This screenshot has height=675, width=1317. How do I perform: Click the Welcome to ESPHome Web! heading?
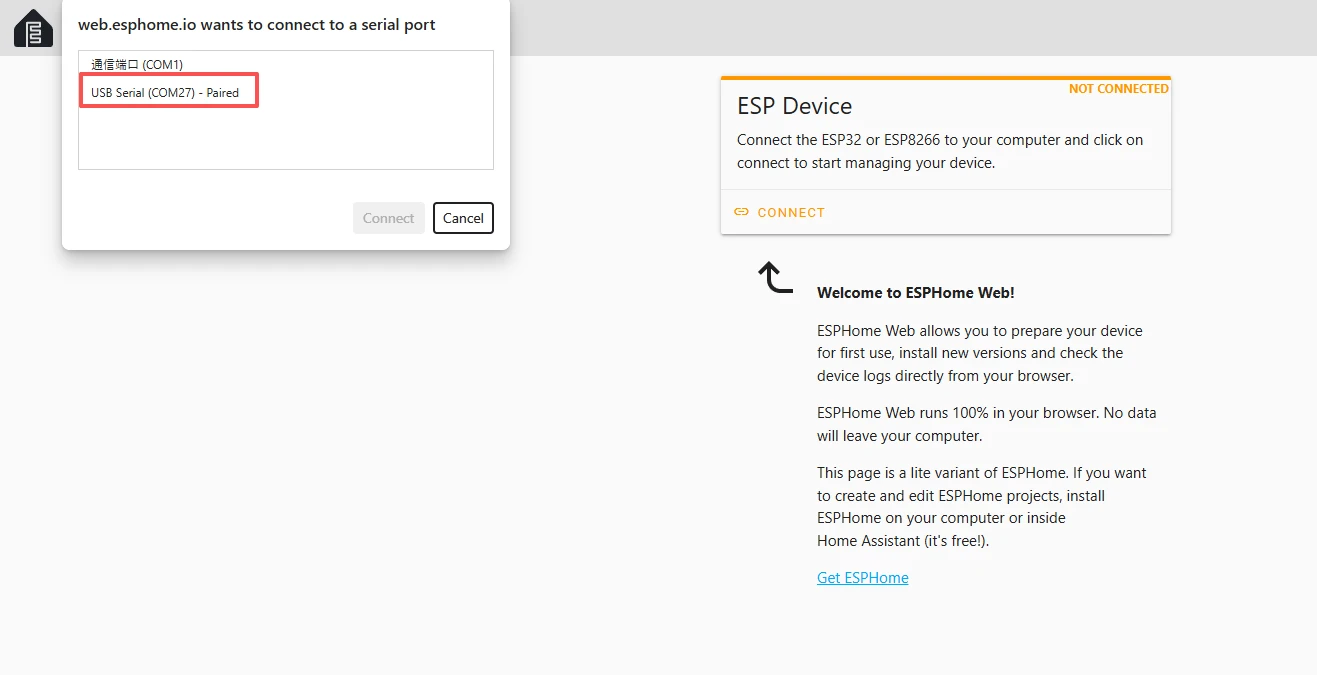[915, 293]
